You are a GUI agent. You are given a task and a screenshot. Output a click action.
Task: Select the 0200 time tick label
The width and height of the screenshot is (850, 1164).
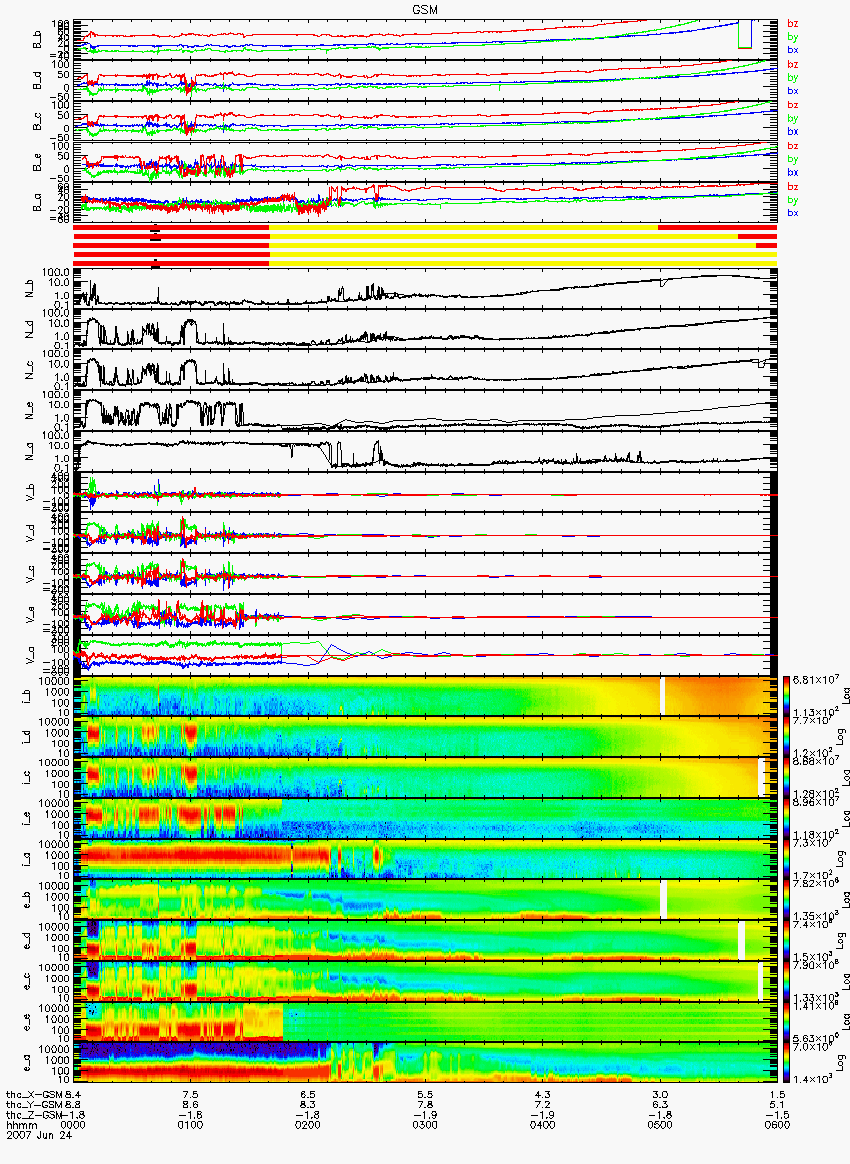pyautogui.click(x=307, y=1125)
